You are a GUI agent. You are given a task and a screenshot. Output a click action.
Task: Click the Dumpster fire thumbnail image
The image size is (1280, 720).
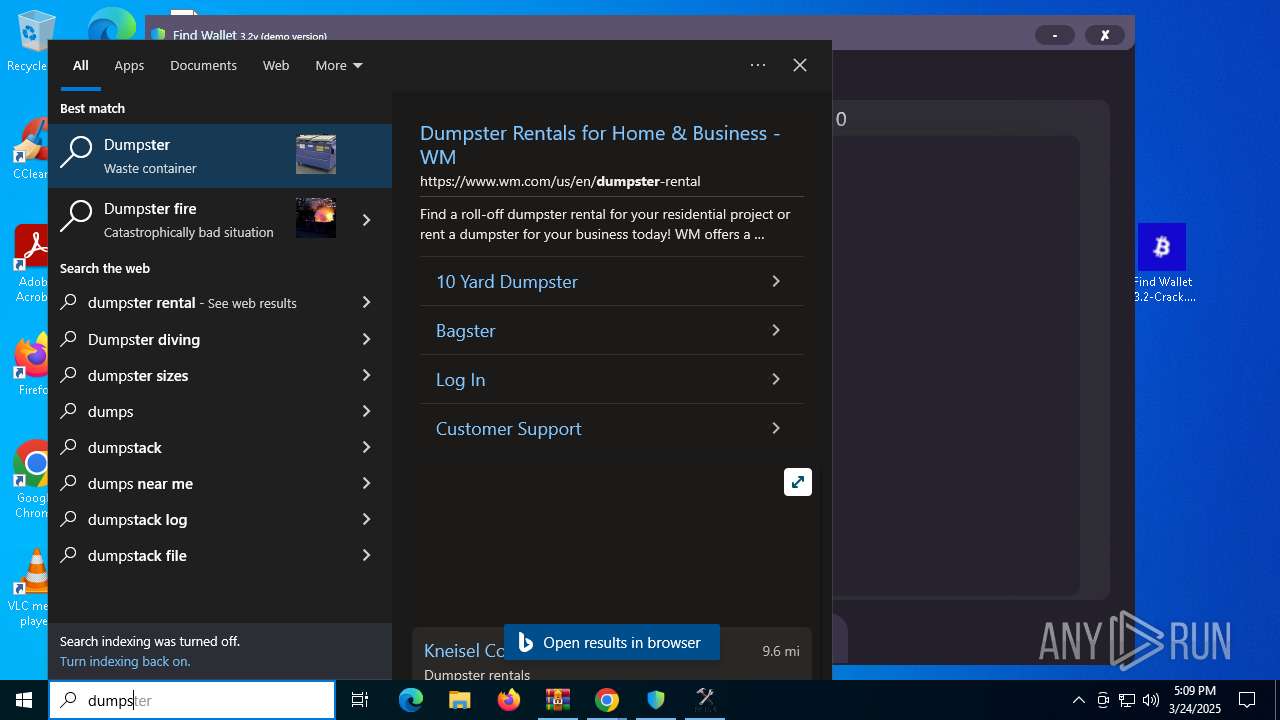[316, 218]
